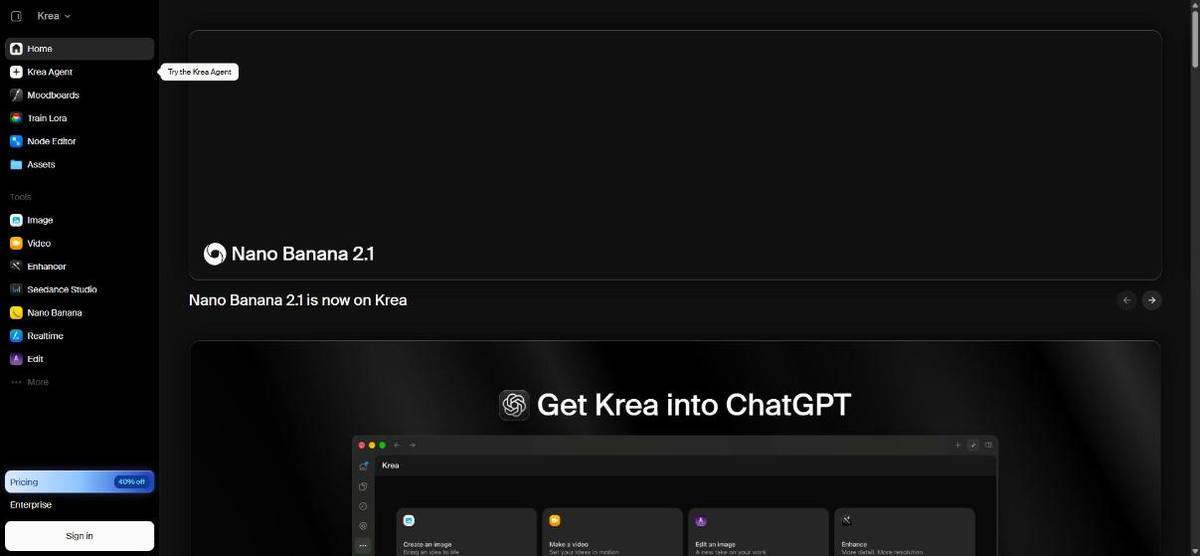Click the 'Create an image' card in preview
The height and width of the screenshot is (556, 1200).
pyautogui.click(x=466, y=532)
